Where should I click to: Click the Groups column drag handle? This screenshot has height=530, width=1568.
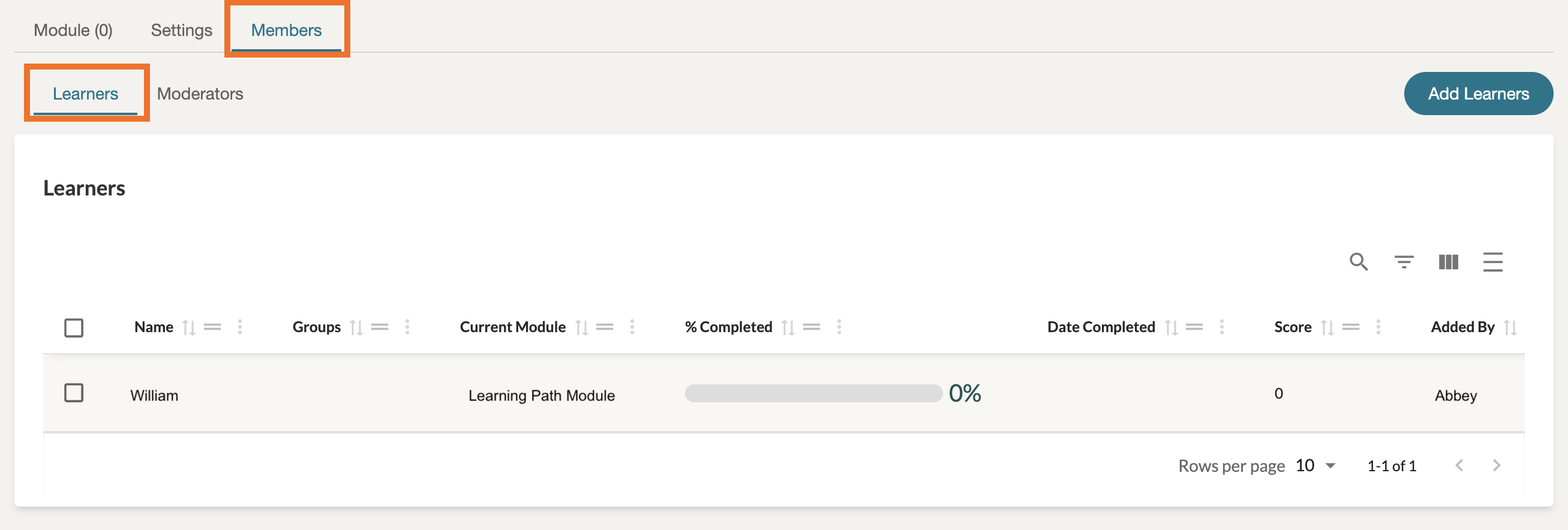(x=380, y=327)
